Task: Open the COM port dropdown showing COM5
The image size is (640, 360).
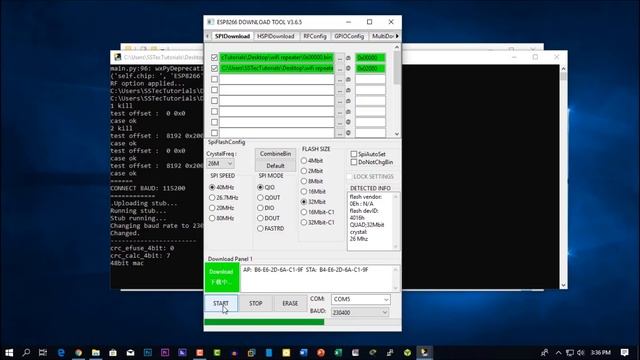Action: [360, 299]
